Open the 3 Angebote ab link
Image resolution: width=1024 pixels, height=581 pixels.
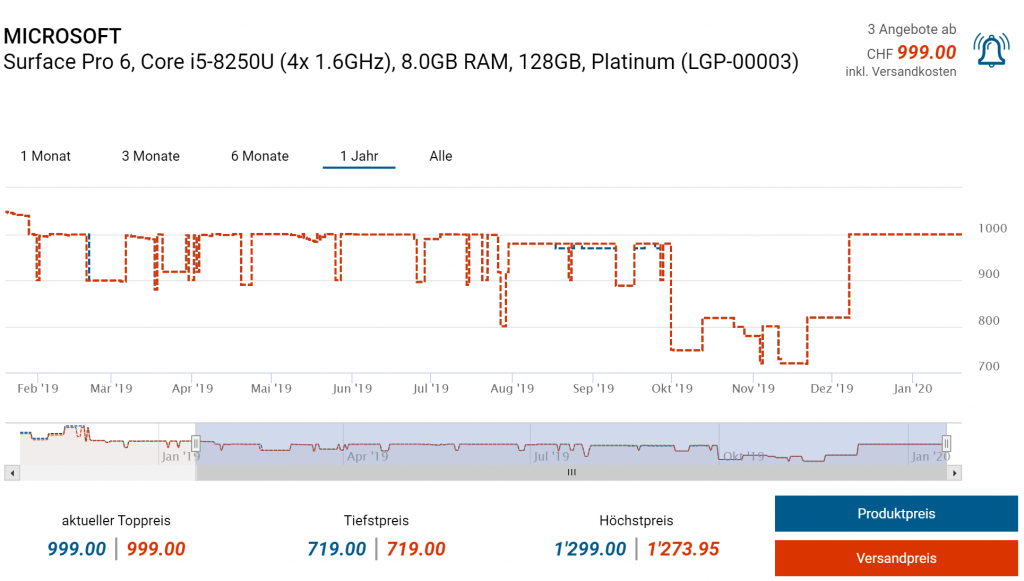(x=911, y=30)
